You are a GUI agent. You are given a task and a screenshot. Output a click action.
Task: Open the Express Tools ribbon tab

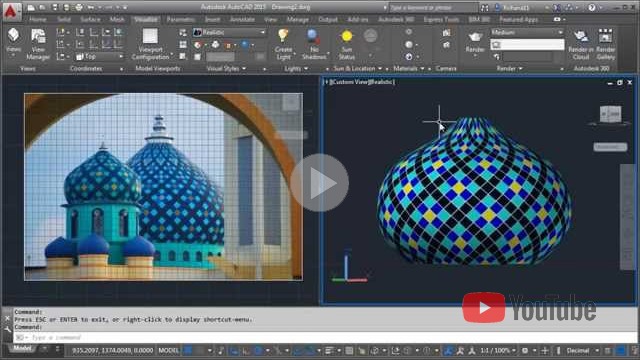[441, 19]
